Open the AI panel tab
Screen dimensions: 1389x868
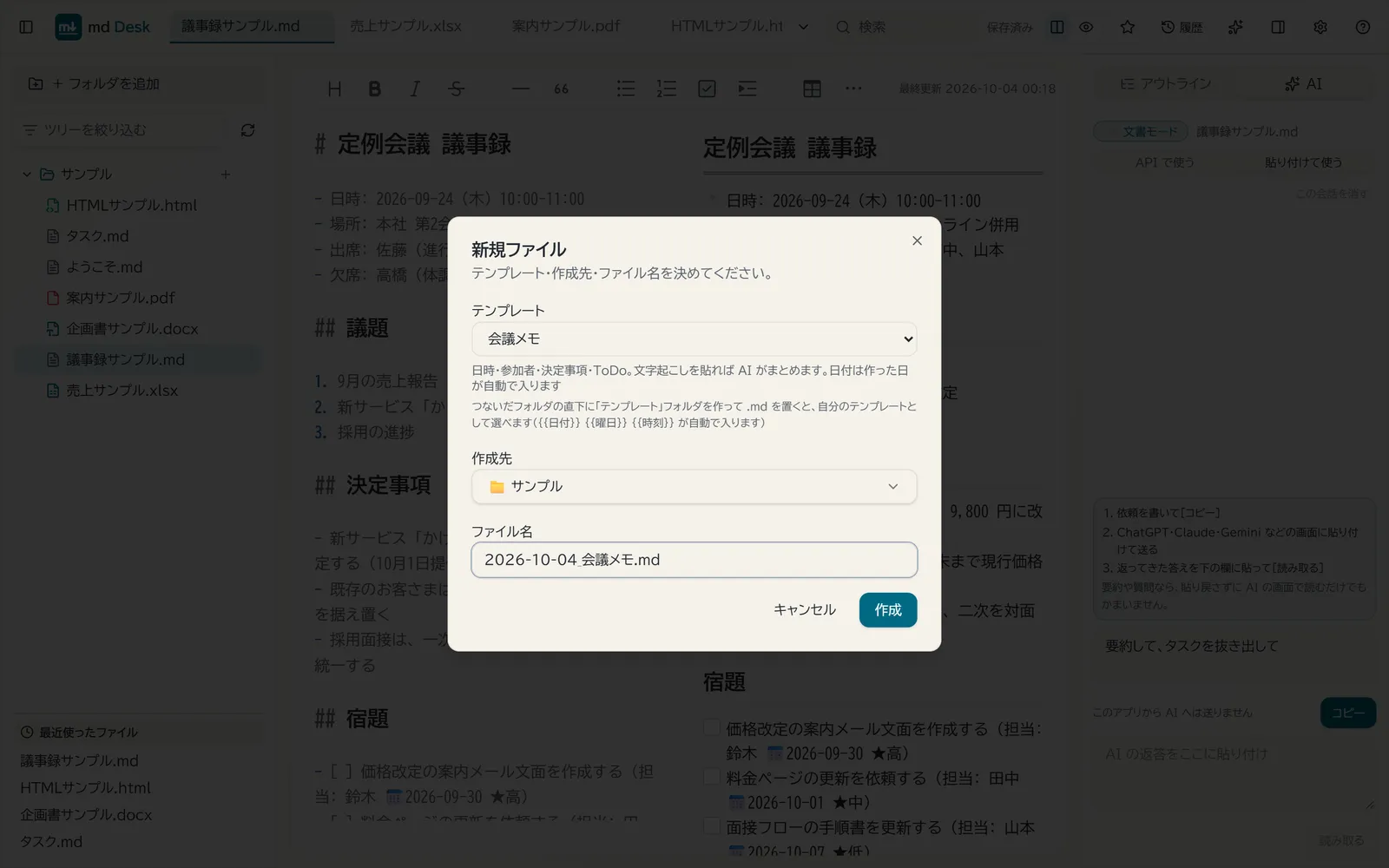click(1303, 84)
